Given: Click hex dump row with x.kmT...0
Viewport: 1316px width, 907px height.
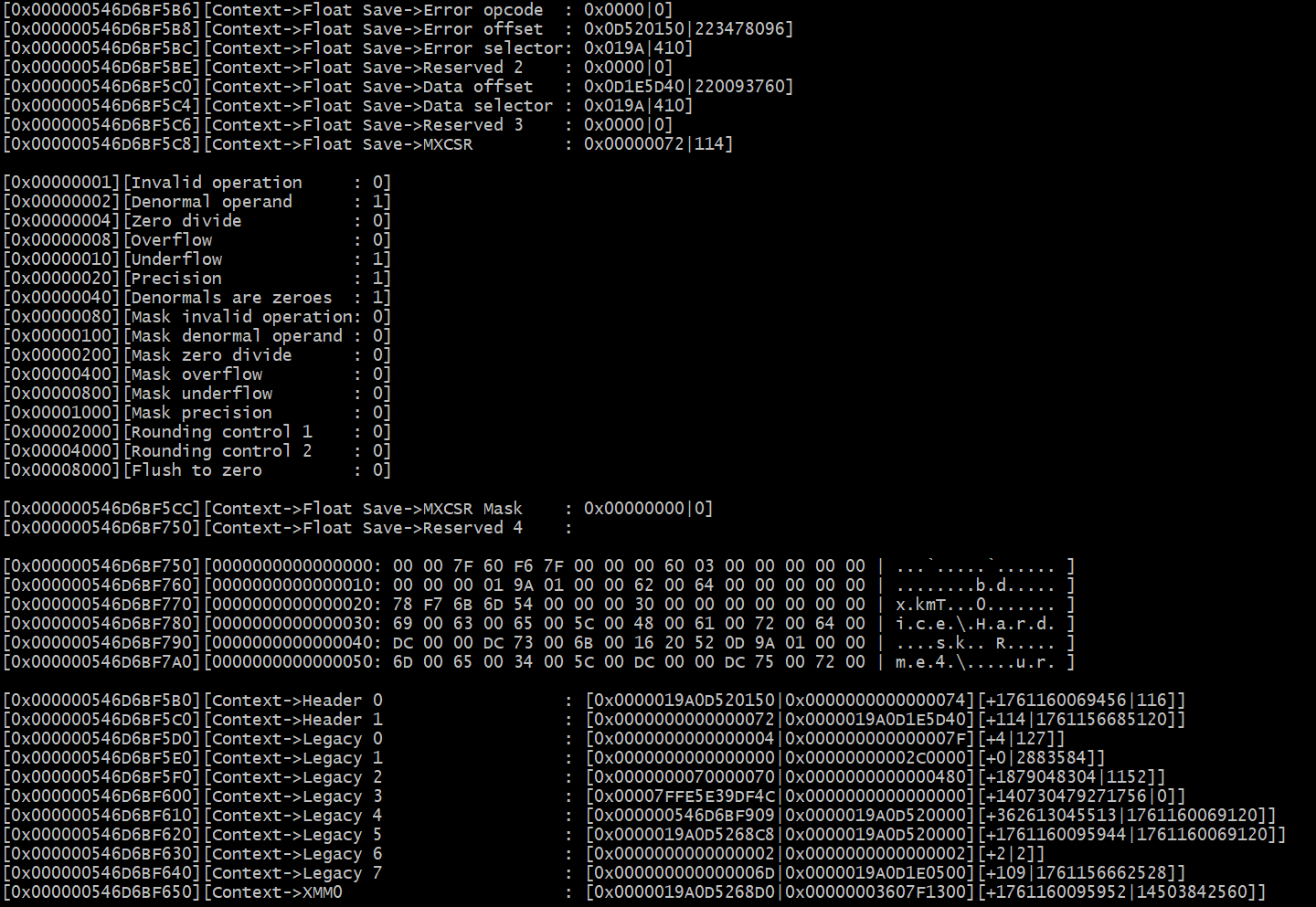Looking at the screenshot, I should [539, 605].
